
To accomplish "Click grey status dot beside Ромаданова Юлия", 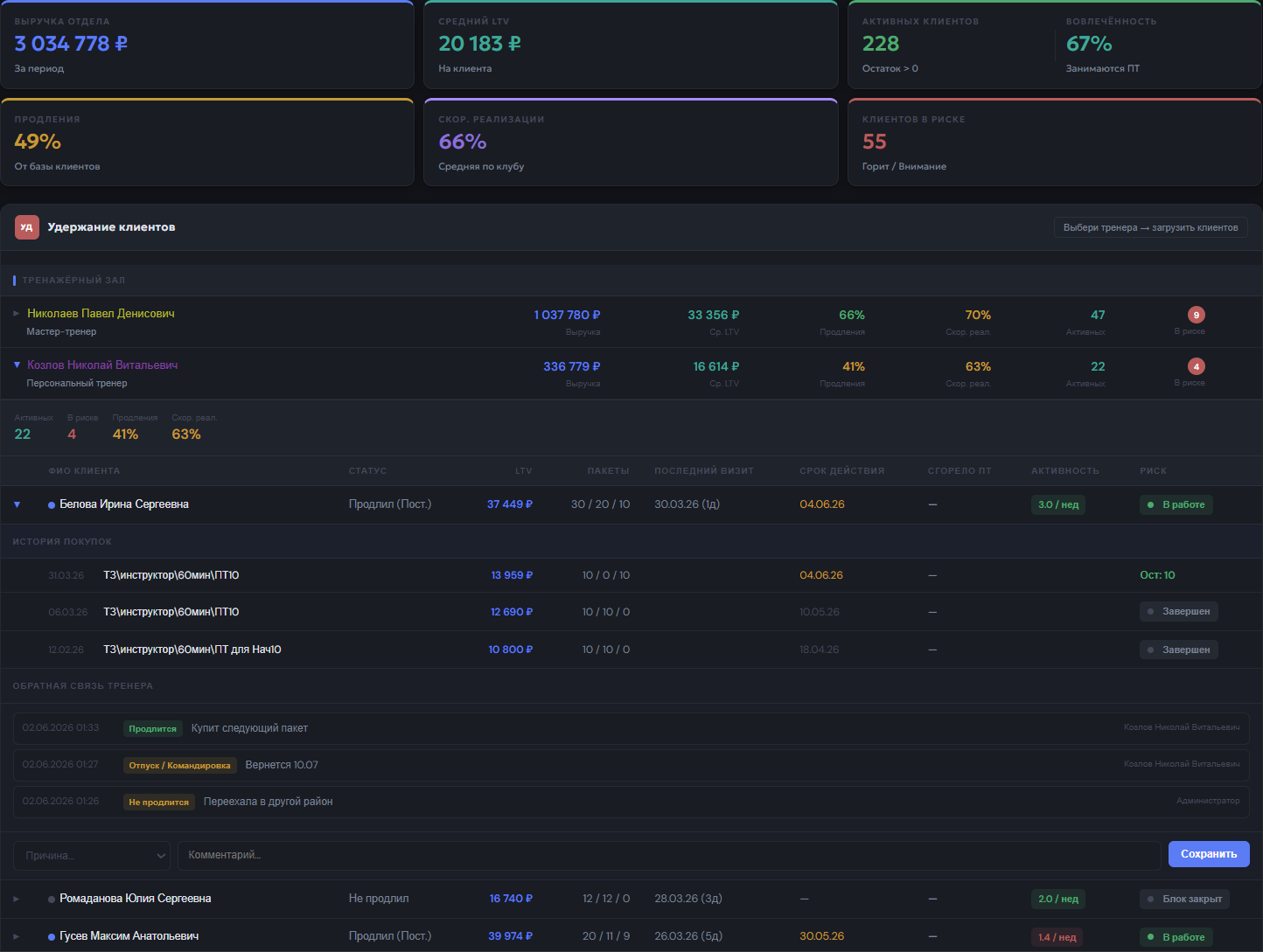I will 52,900.
